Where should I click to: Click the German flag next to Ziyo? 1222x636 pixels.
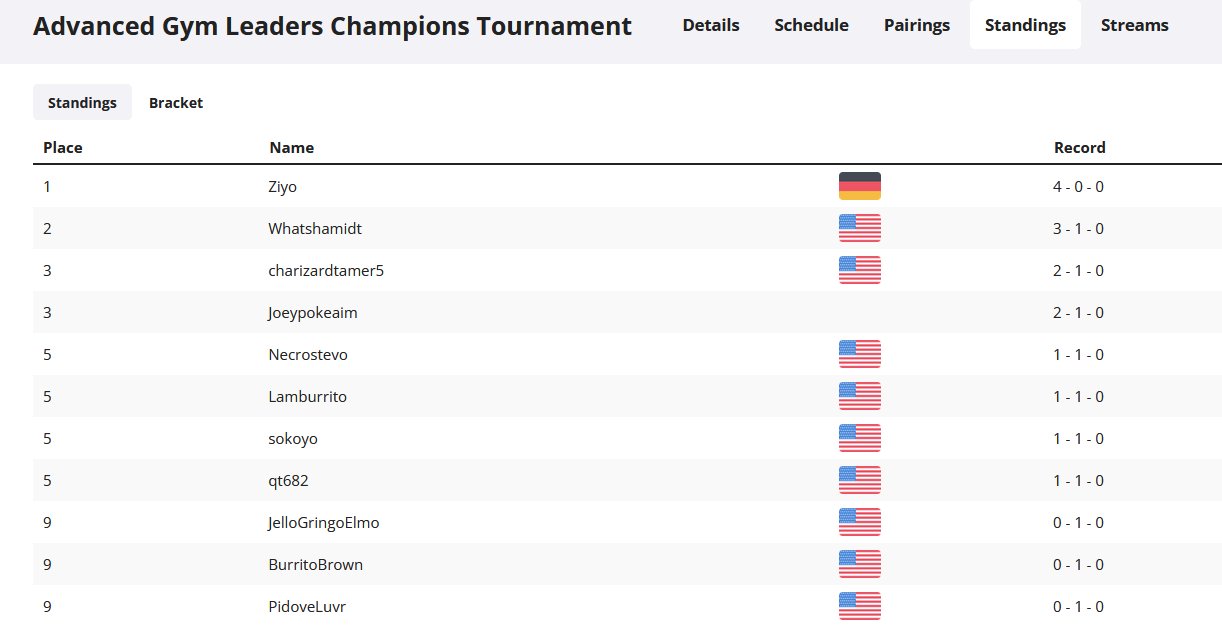click(859, 186)
